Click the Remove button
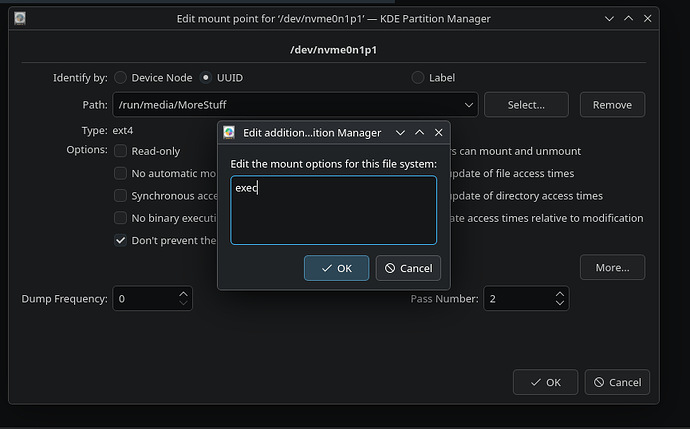Viewport: 690px width, 429px height. (x=612, y=105)
